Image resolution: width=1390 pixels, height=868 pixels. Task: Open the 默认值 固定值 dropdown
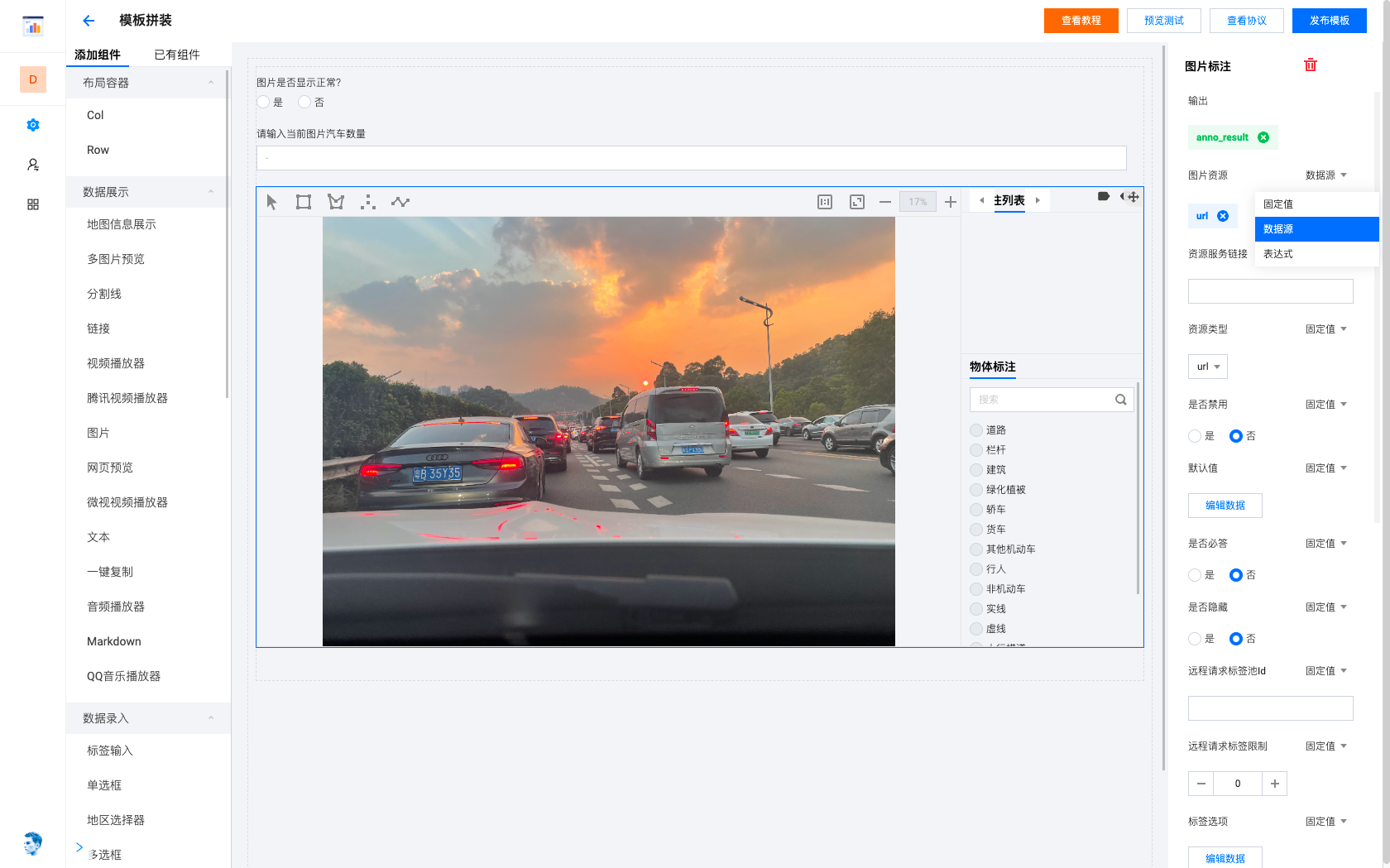click(x=1326, y=468)
